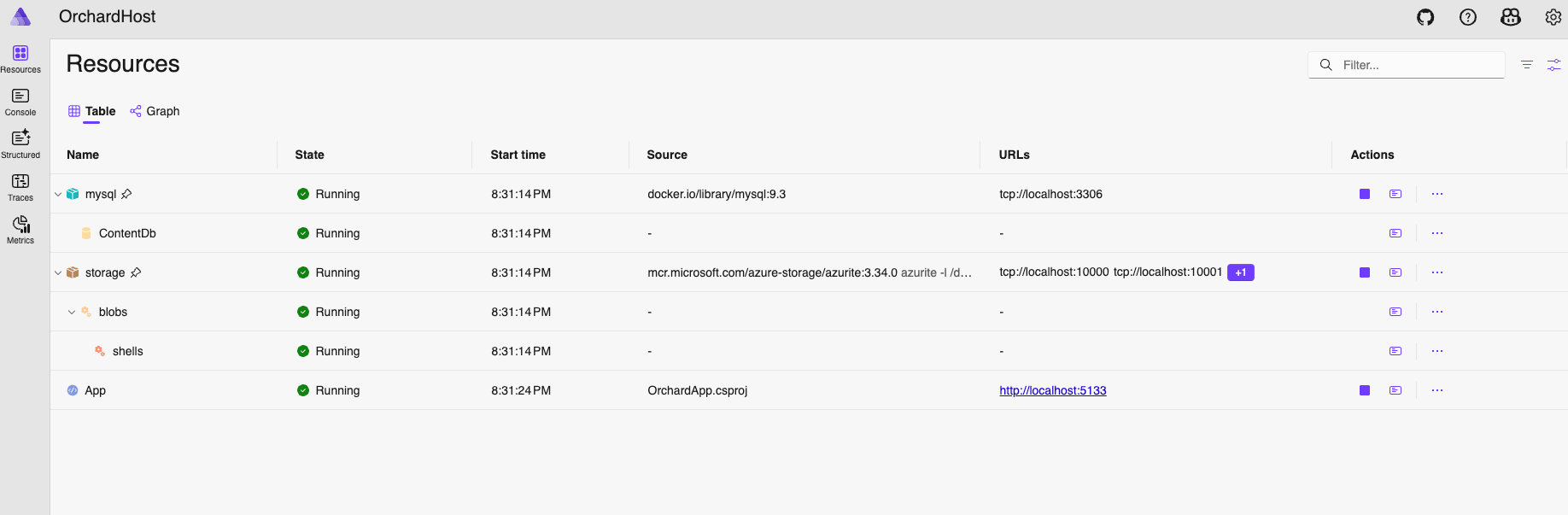Click the docker.io/library/mysql:9.3 source cell
The height and width of the screenshot is (515, 1568).
click(717, 194)
